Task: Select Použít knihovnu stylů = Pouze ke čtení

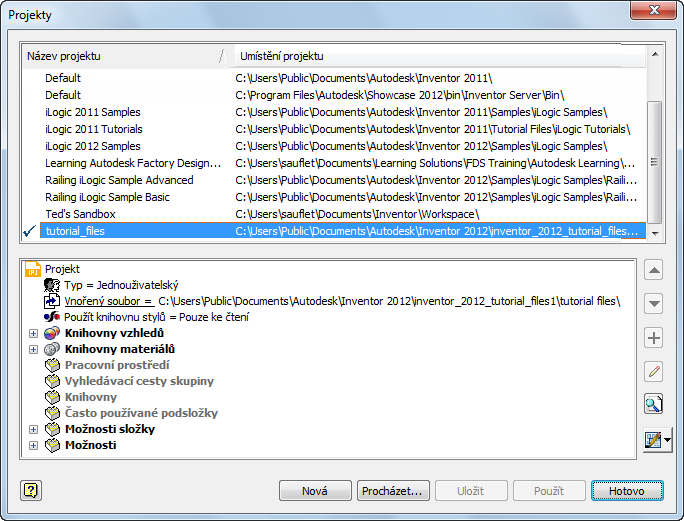Action: point(157,317)
